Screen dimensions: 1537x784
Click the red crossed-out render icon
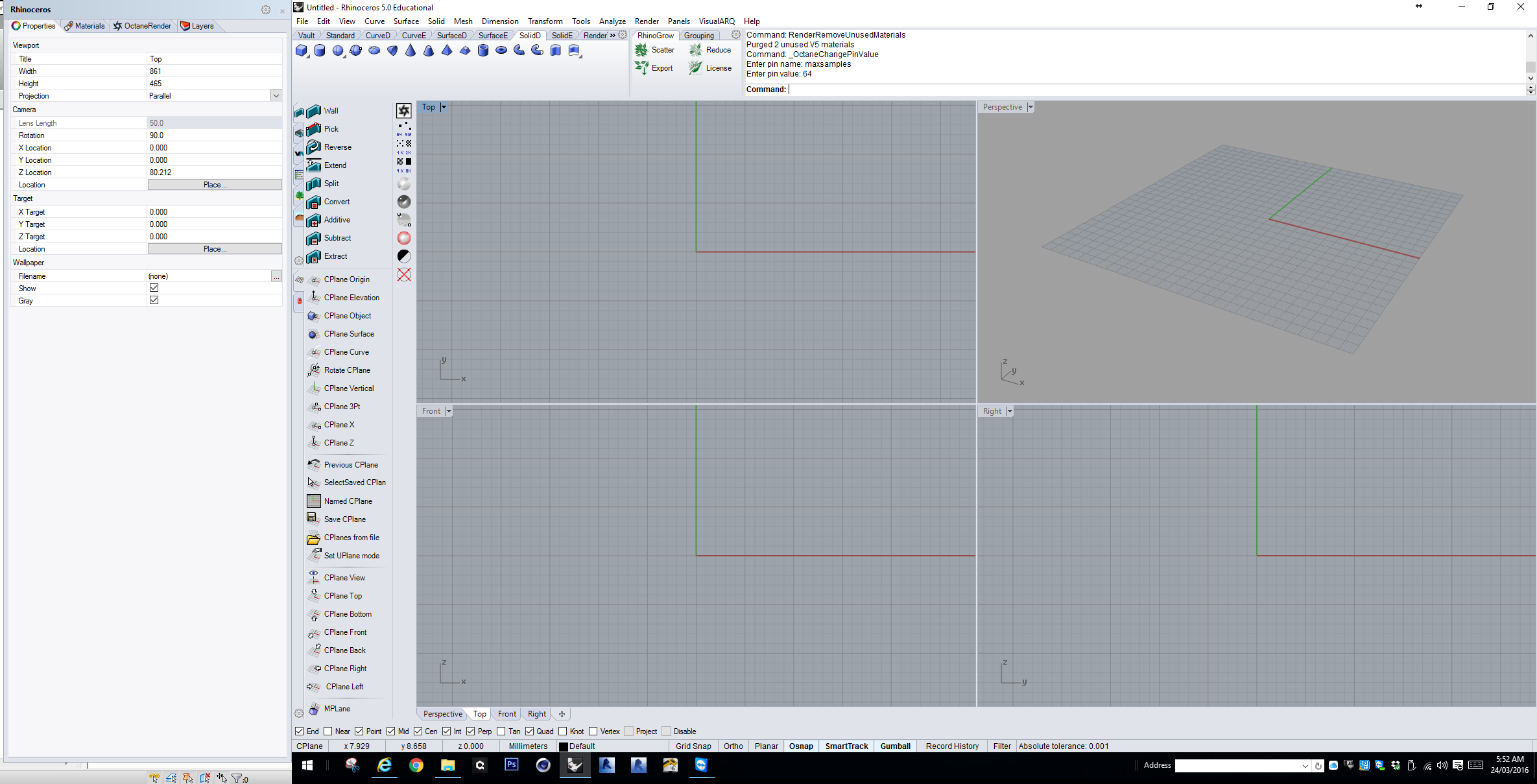(x=404, y=274)
